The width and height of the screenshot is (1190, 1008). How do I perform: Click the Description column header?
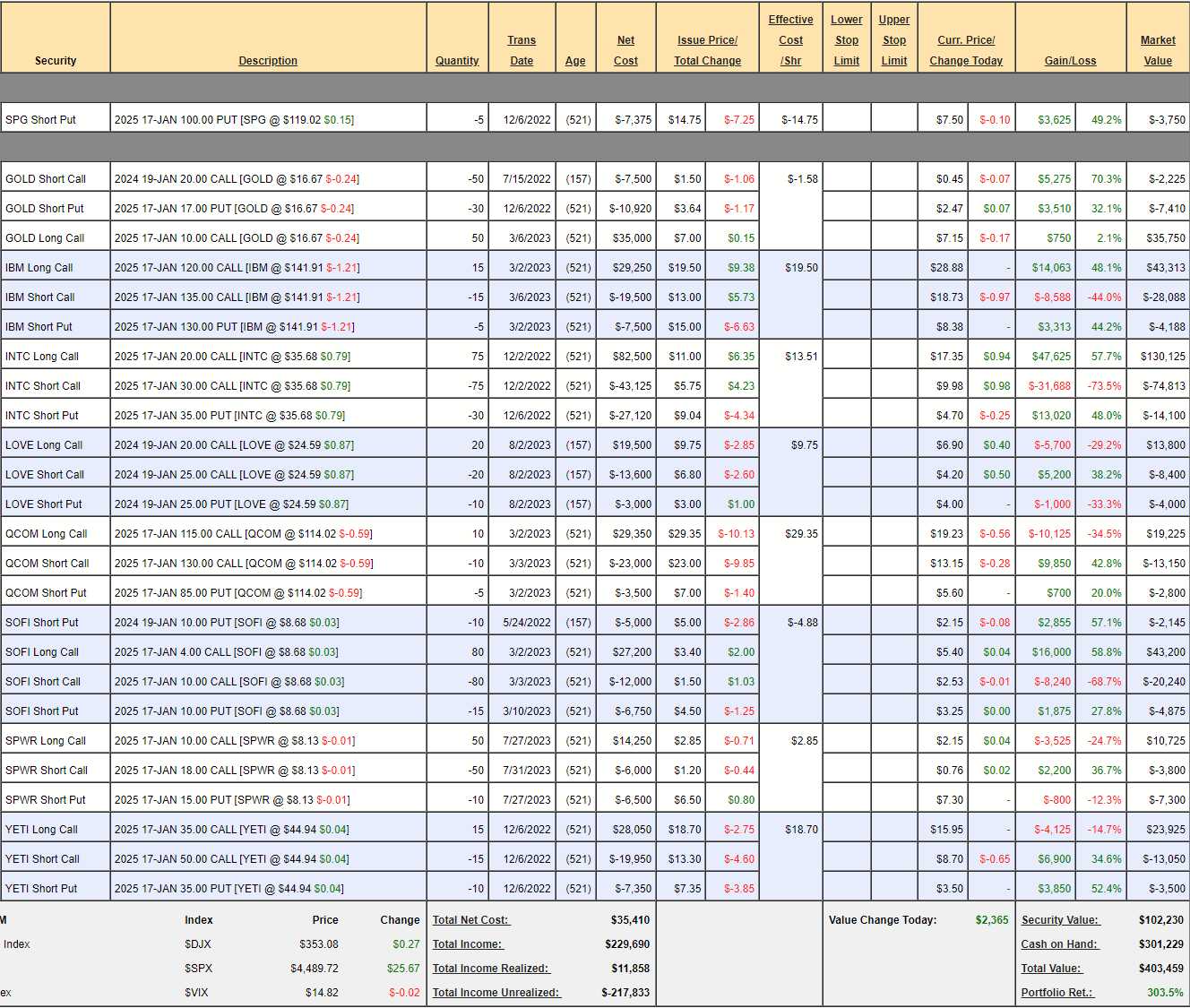pyautogui.click(x=268, y=61)
